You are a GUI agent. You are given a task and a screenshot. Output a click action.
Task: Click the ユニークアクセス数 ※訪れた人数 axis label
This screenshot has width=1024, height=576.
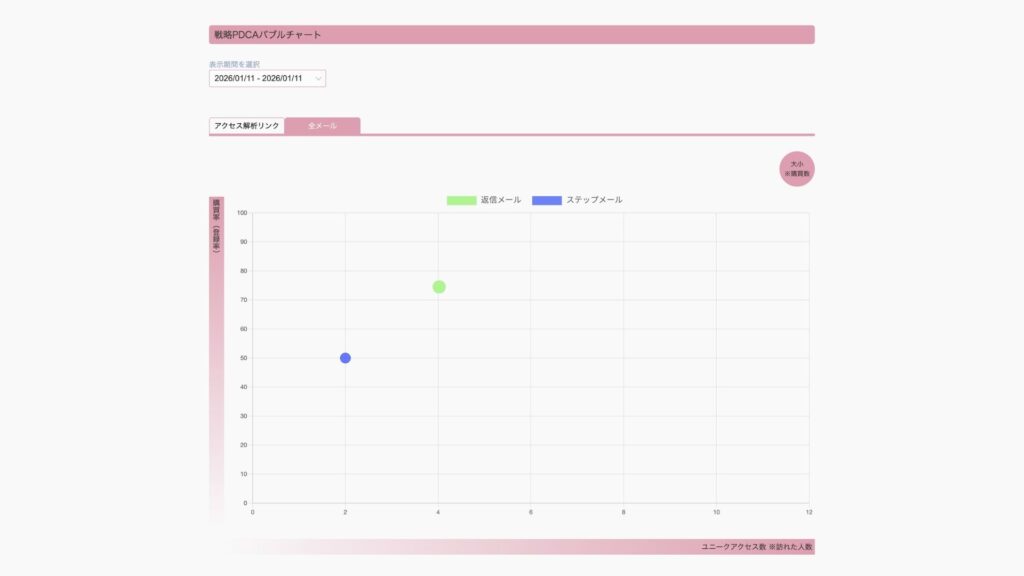(757, 547)
